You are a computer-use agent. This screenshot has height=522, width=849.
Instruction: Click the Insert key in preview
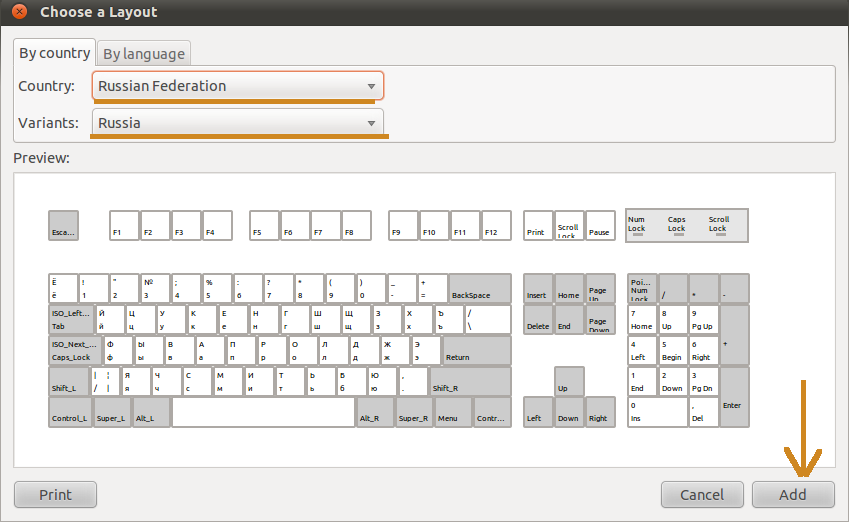coord(538,288)
